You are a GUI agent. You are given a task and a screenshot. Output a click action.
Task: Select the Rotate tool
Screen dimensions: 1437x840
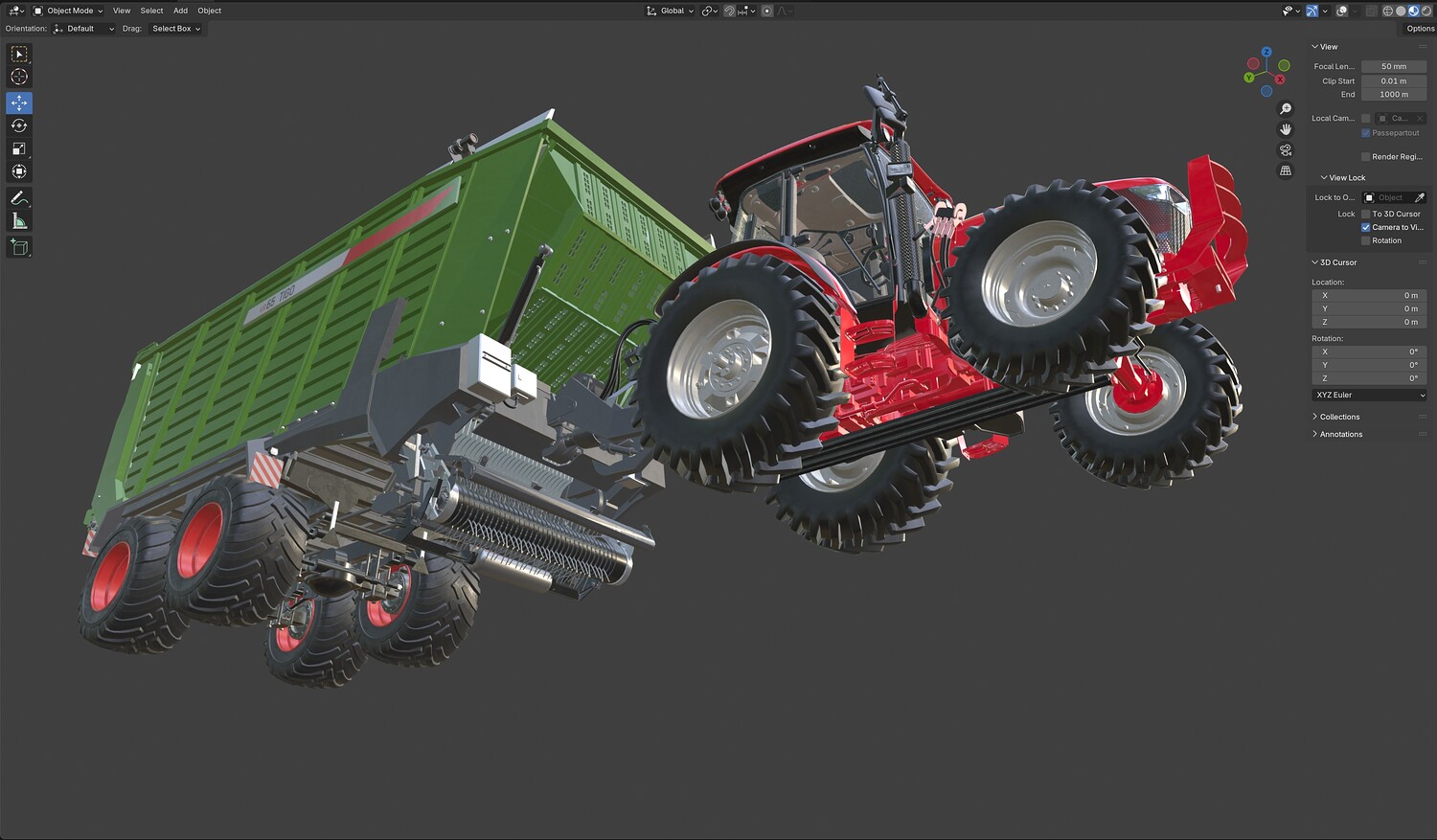(19, 125)
